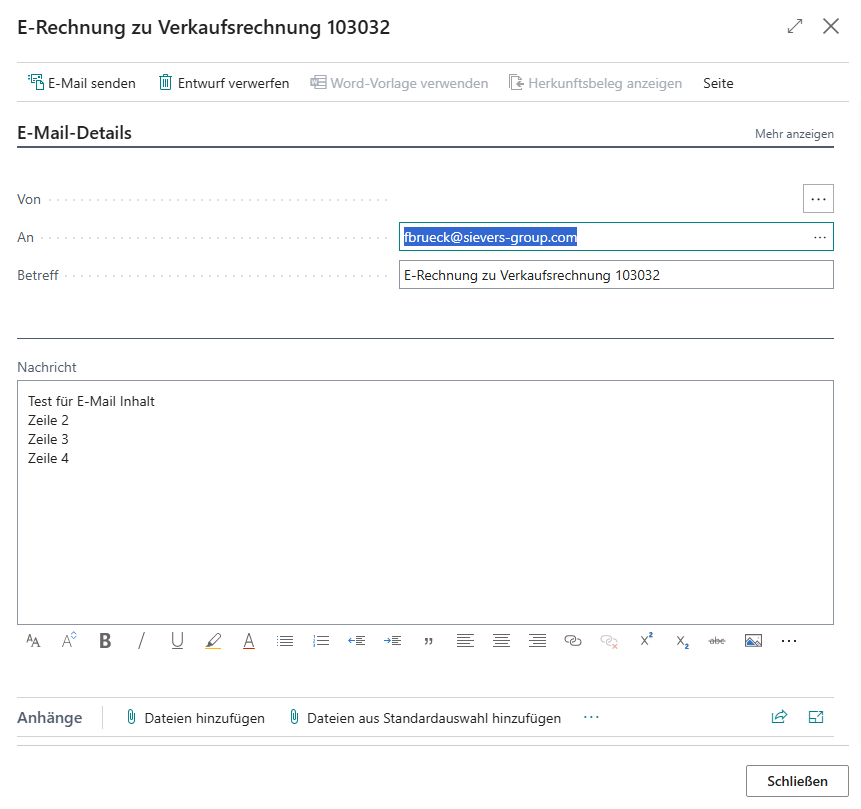Apply italic formatting to the message text

click(x=141, y=640)
